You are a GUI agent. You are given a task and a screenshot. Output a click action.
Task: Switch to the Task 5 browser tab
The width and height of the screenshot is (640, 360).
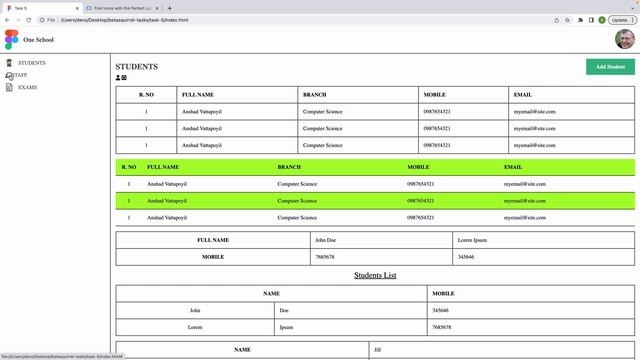[42, 8]
